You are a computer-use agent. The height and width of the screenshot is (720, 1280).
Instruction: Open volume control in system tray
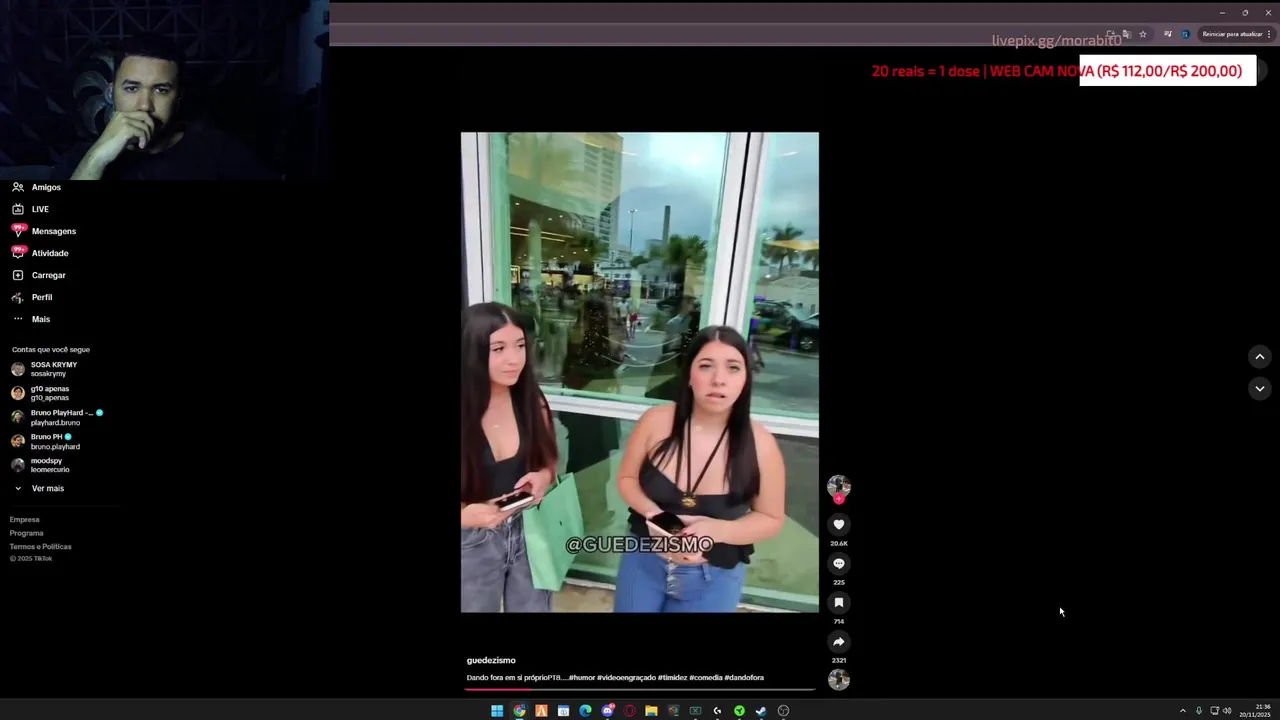pyautogui.click(x=1227, y=711)
